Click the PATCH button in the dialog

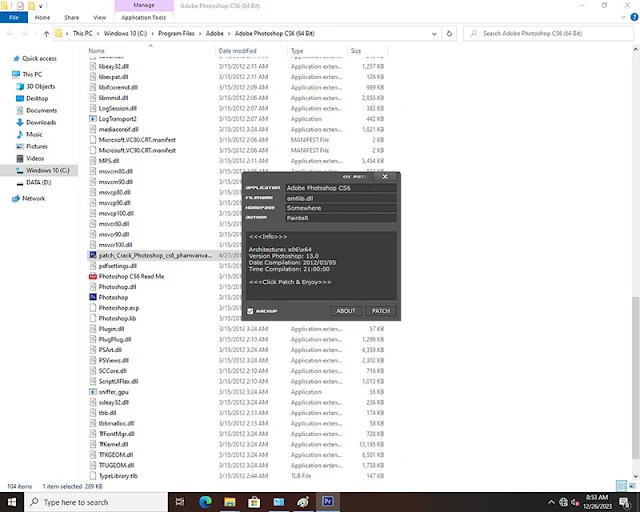tap(381, 311)
